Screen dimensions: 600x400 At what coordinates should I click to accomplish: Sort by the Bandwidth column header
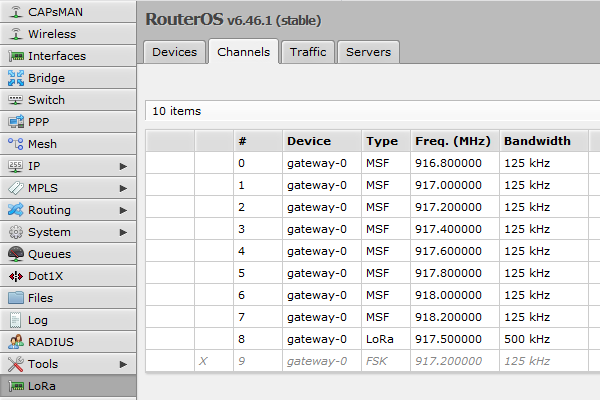point(543,141)
